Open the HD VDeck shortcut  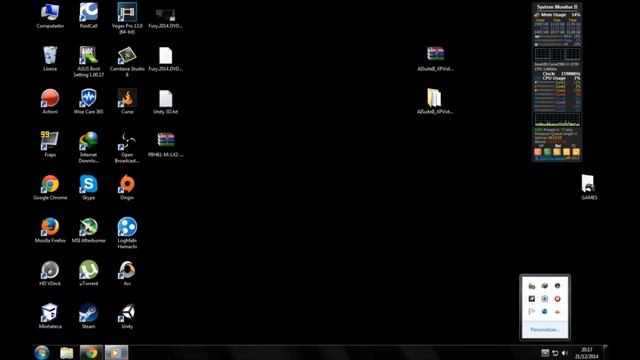click(x=50, y=273)
